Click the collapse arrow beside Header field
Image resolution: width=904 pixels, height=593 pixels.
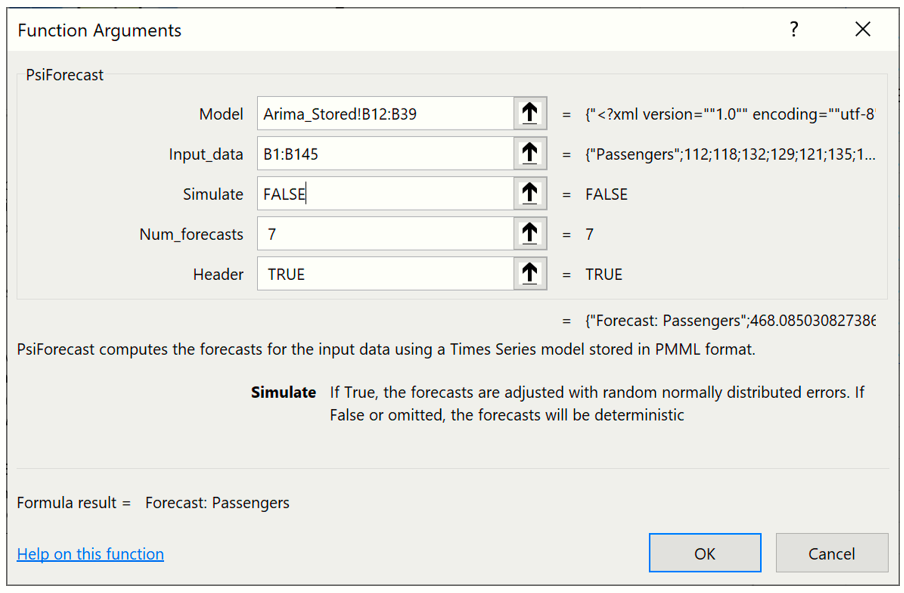(530, 274)
